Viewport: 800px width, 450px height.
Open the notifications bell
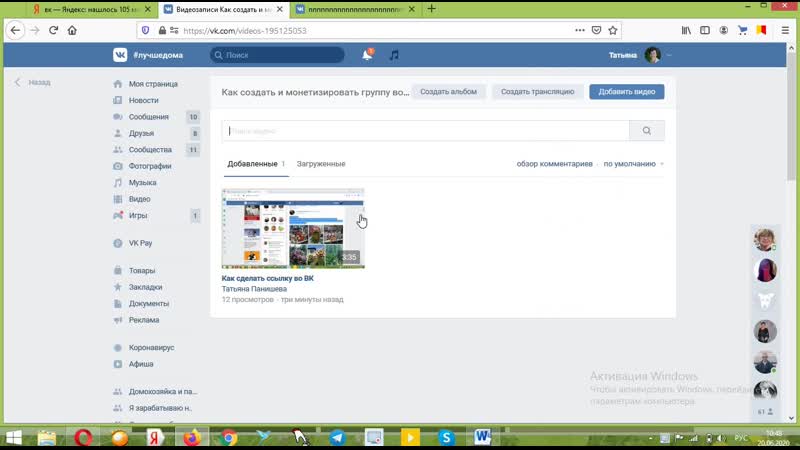tap(367, 55)
